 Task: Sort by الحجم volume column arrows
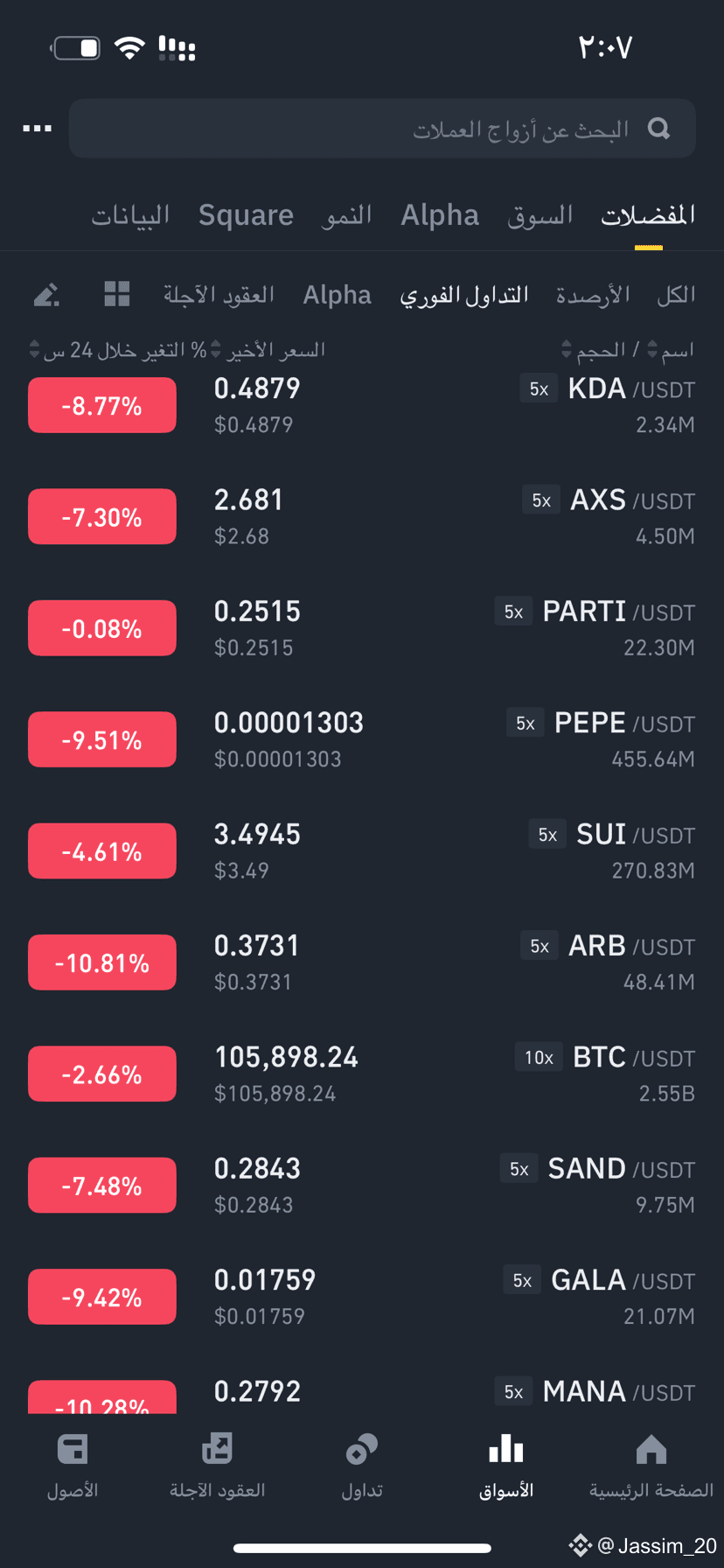(567, 350)
